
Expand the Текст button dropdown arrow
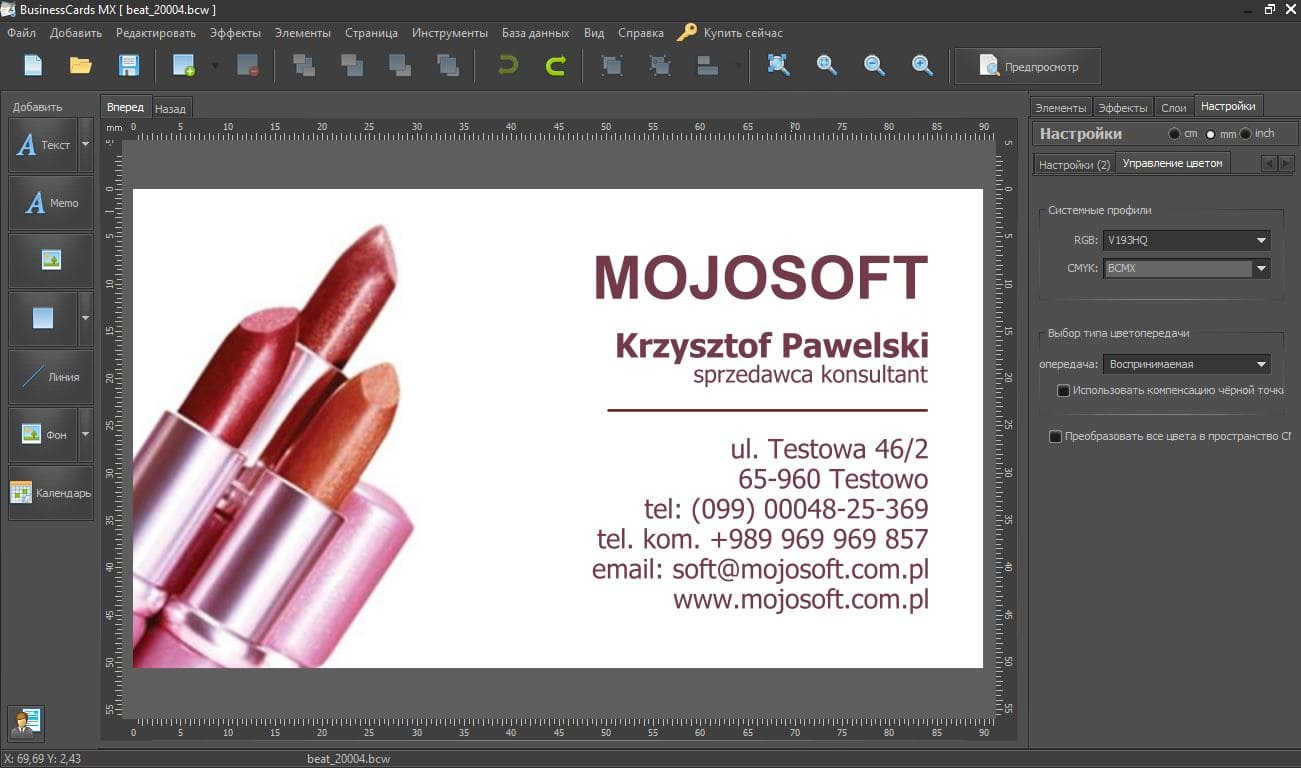click(85, 145)
